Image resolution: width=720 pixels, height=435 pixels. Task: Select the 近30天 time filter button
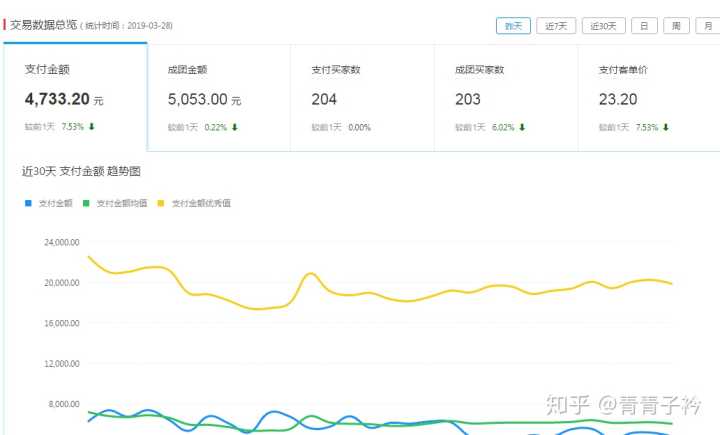[603, 26]
